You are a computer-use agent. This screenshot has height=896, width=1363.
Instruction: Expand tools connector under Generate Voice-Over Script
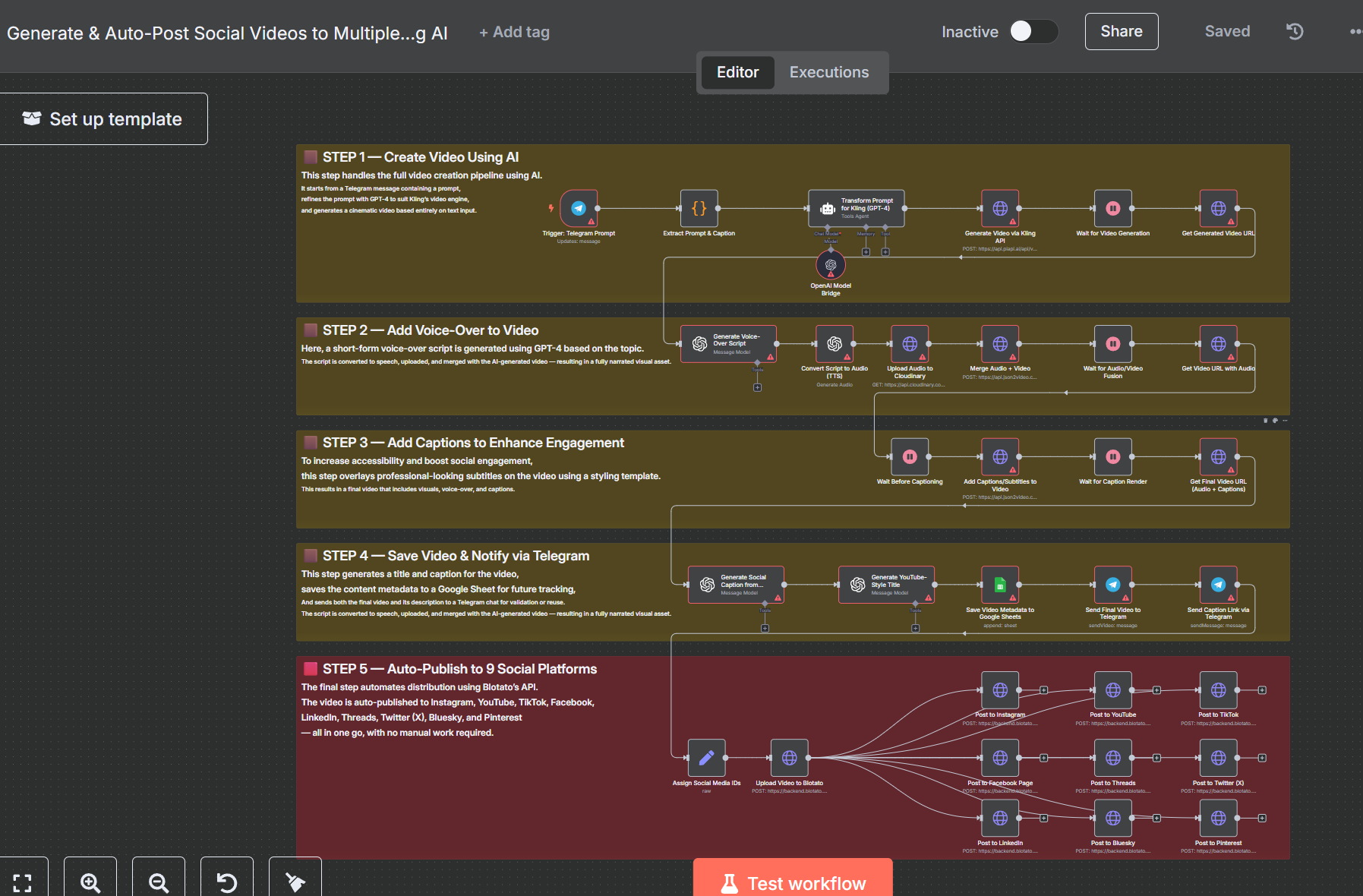(x=757, y=387)
